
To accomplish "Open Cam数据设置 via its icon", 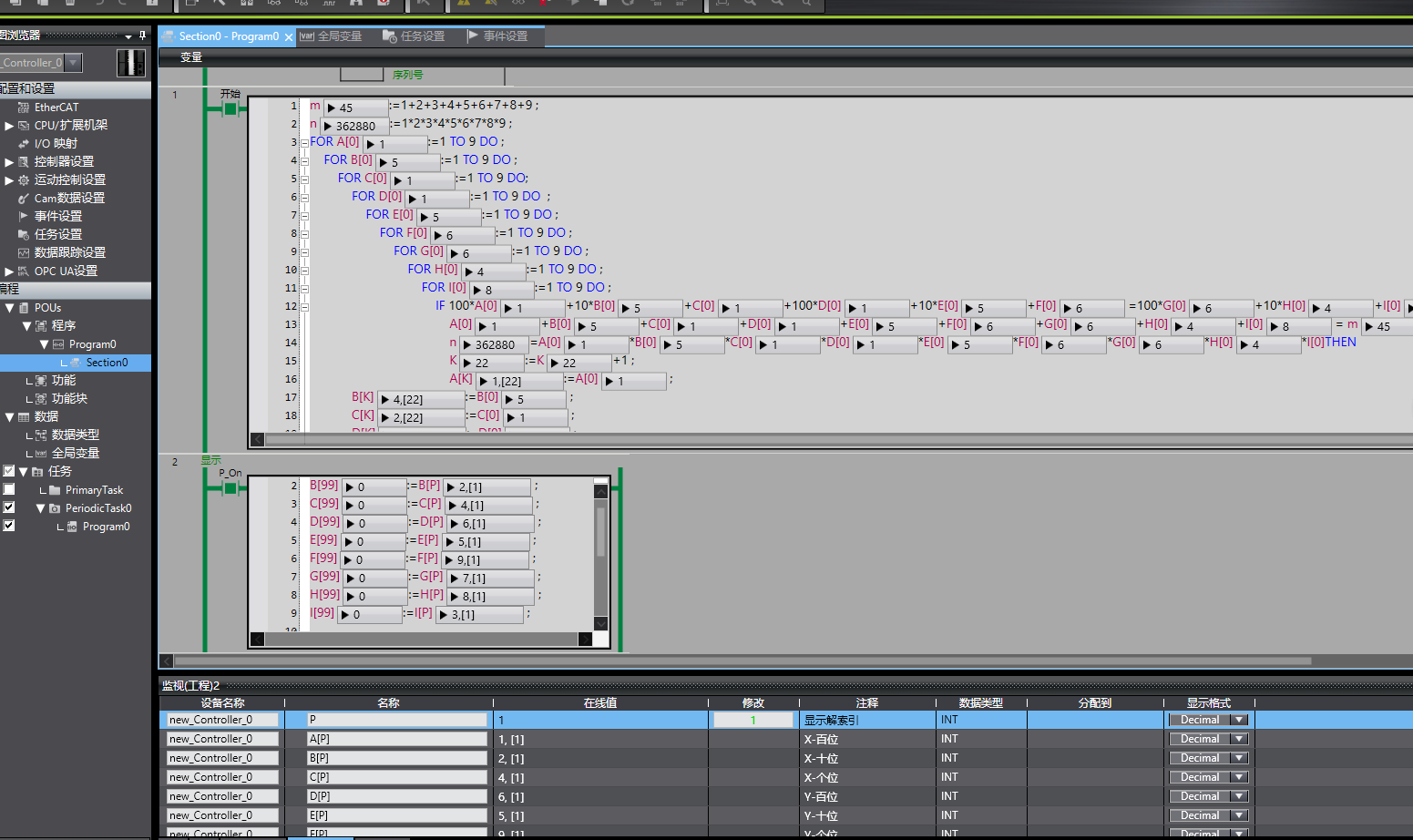I will point(24,199).
